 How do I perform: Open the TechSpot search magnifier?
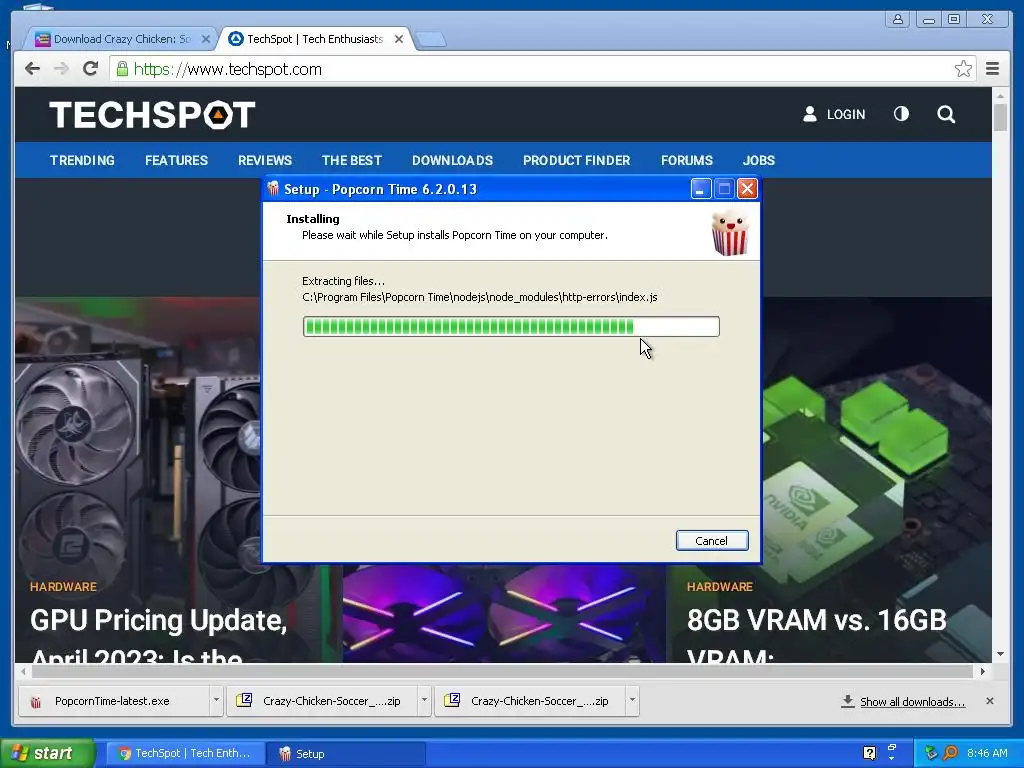946,114
